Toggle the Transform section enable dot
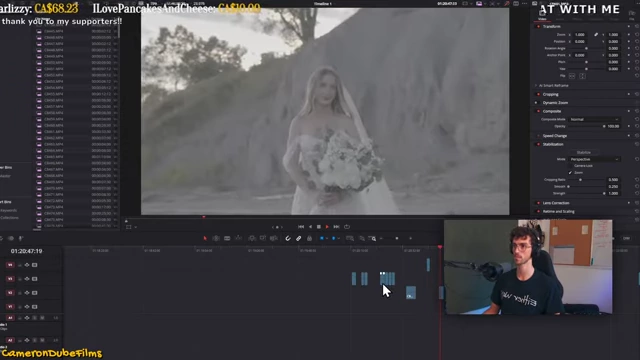Screen dimensions: 640x360 click(x=538, y=27)
